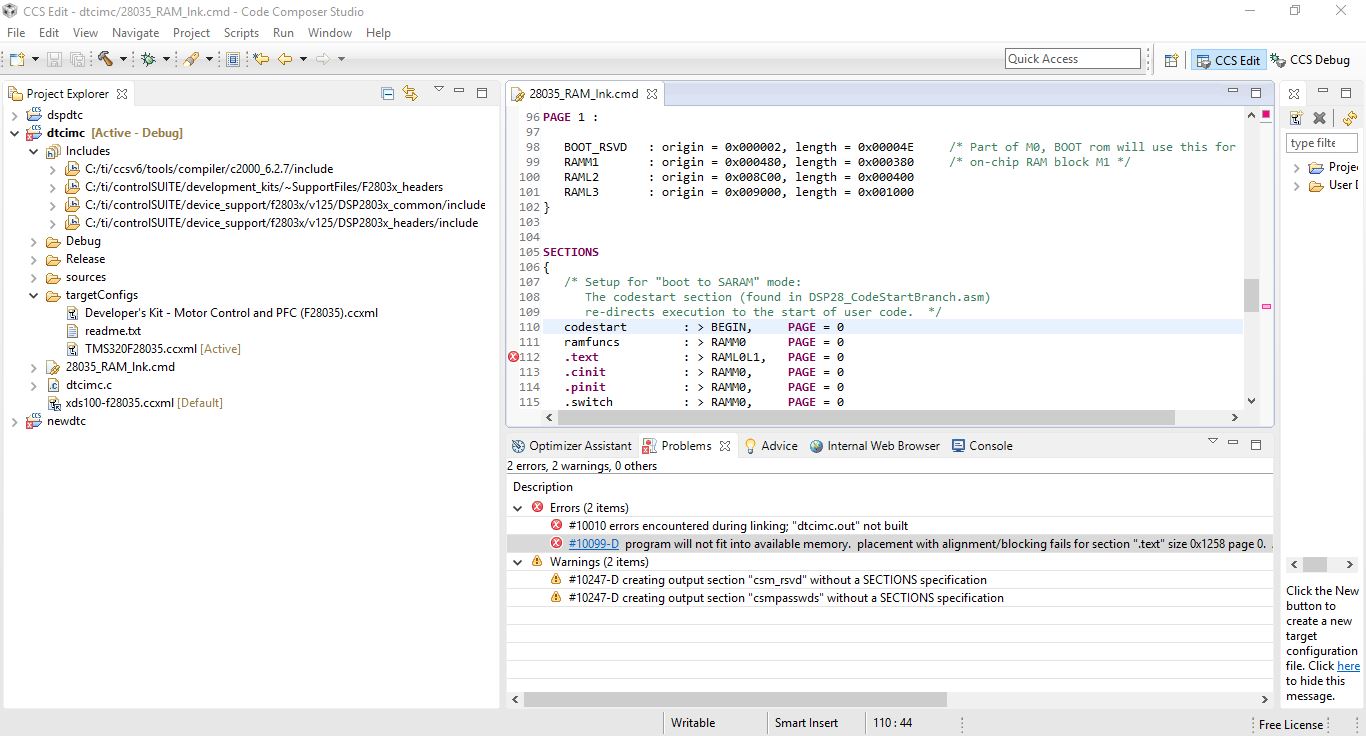The height and width of the screenshot is (736, 1366).
Task: Click the 'here' link to hide message
Action: [x=1348, y=666]
